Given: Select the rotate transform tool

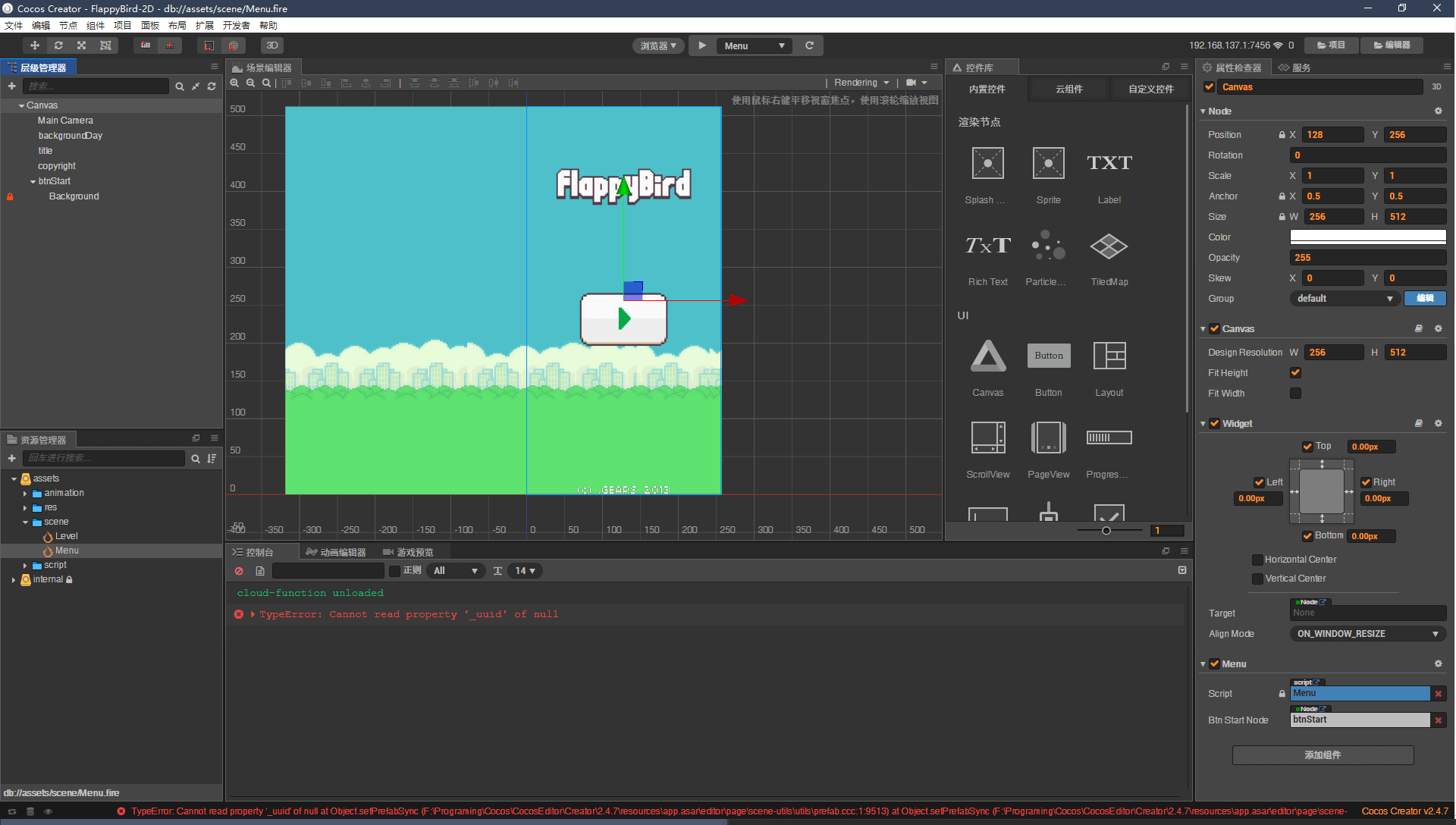Looking at the screenshot, I should [58, 45].
